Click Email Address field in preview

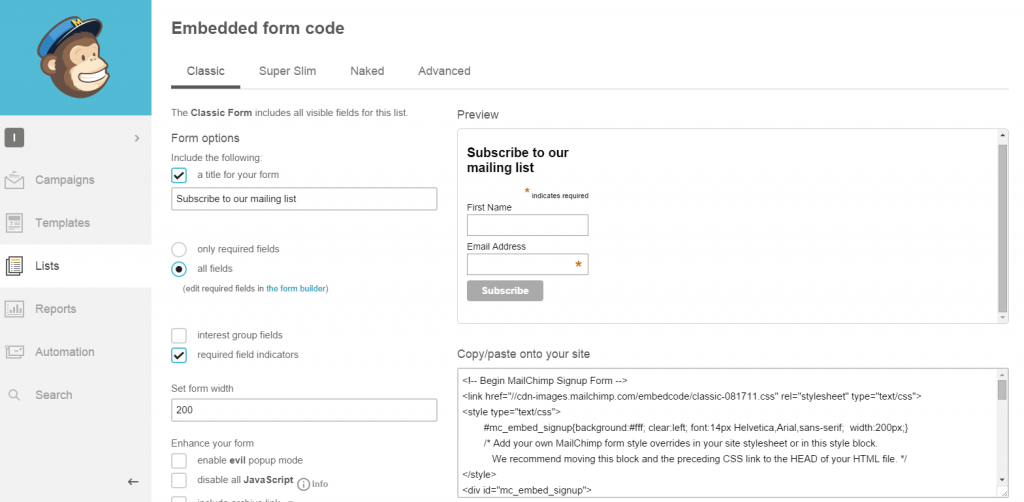click(528, 264)
